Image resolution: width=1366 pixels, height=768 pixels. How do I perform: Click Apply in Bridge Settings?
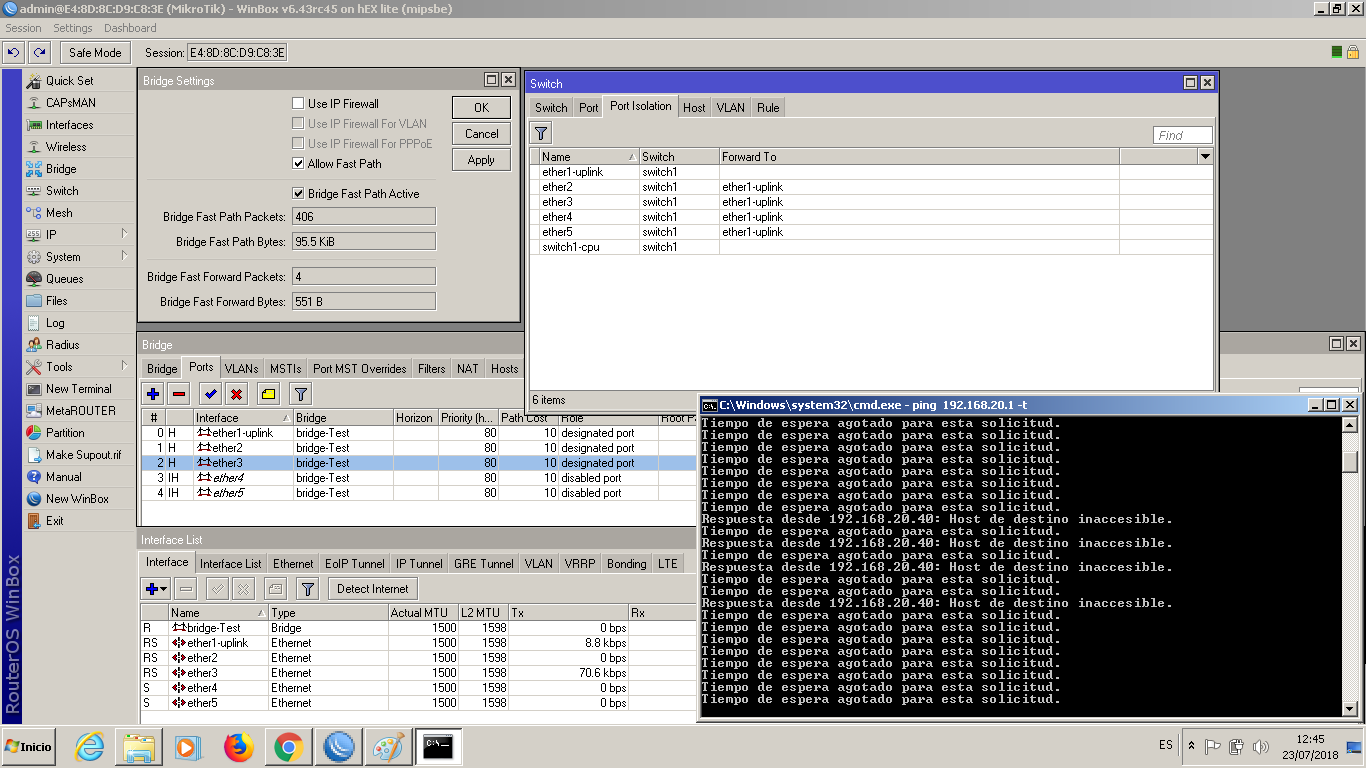(481, 160)
